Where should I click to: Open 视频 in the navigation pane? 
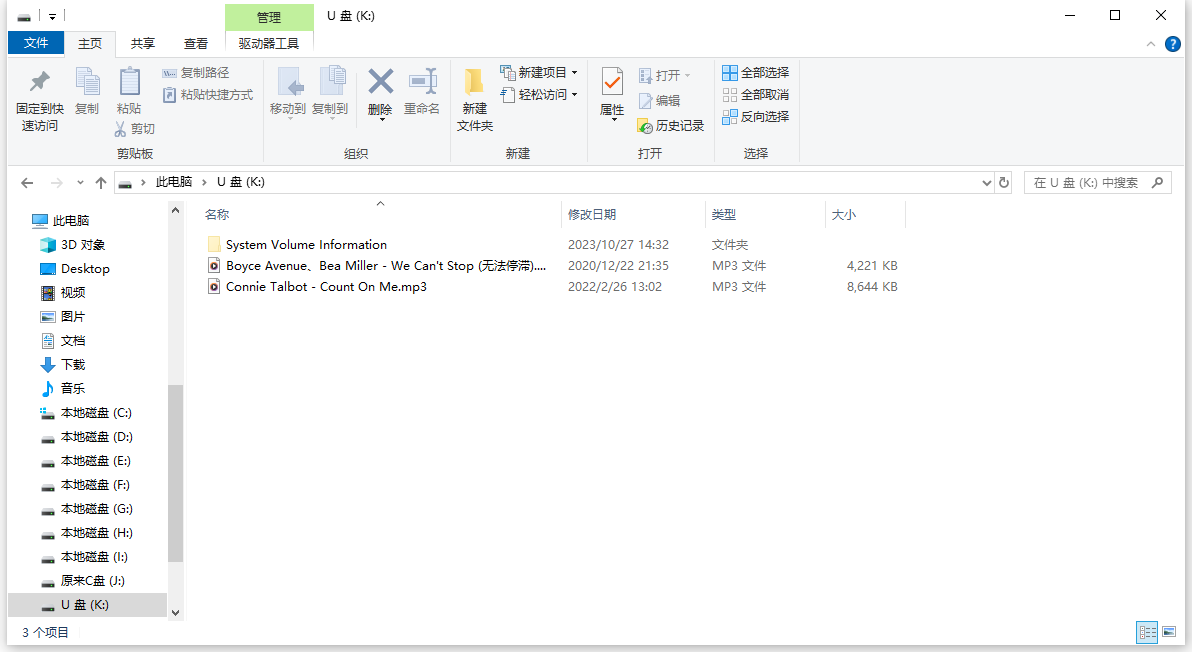73,293
